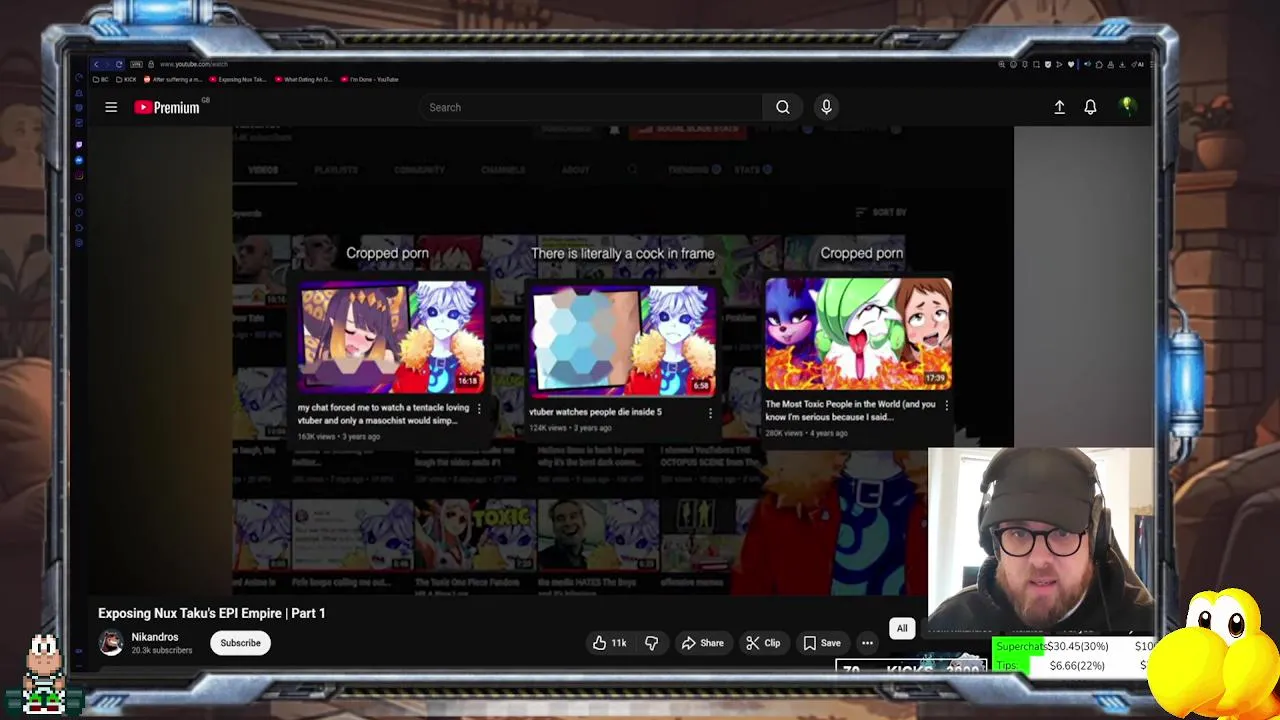The image size is (1280, 720).
Task: Reload the page with refresh icon
Action: pos(118,64)
